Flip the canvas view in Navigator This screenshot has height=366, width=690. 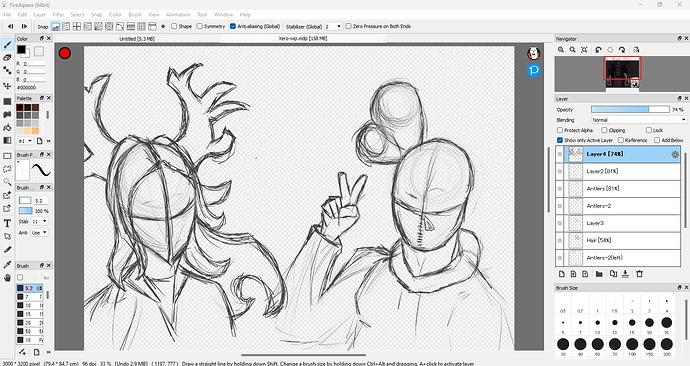click(x=636, y=50)
